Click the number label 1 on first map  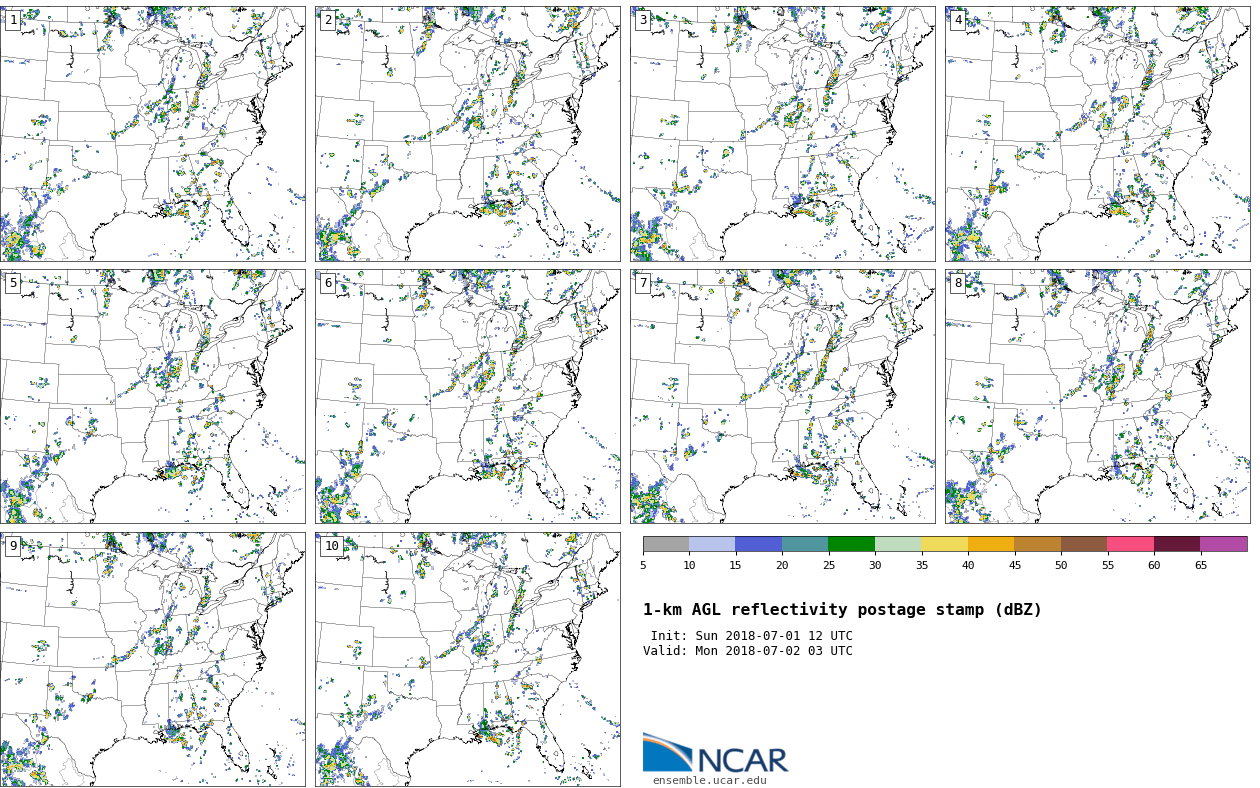coord(13,20)
